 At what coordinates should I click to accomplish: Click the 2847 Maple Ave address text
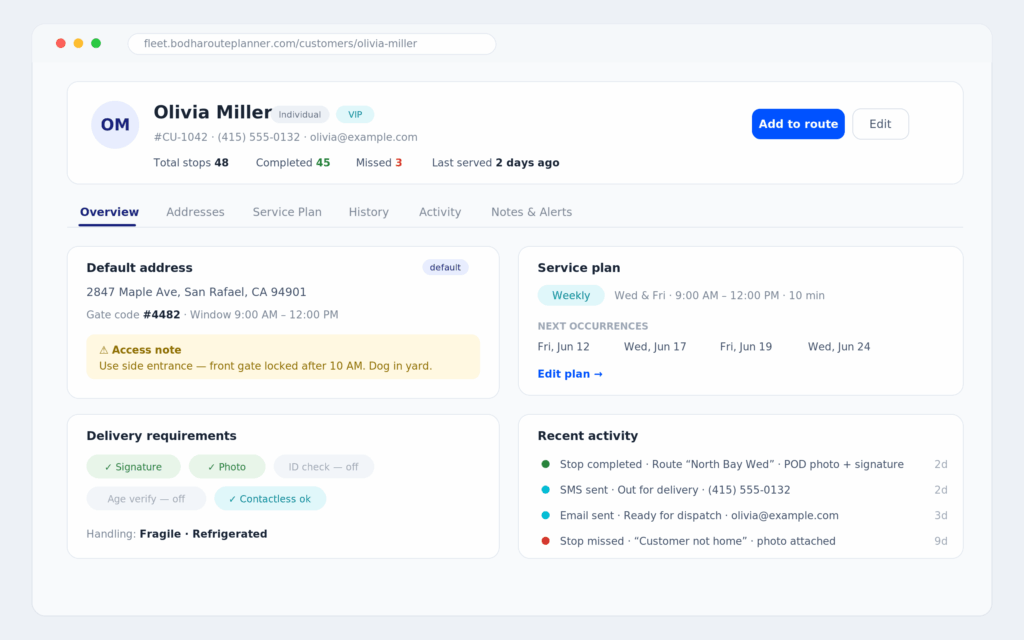196,292
